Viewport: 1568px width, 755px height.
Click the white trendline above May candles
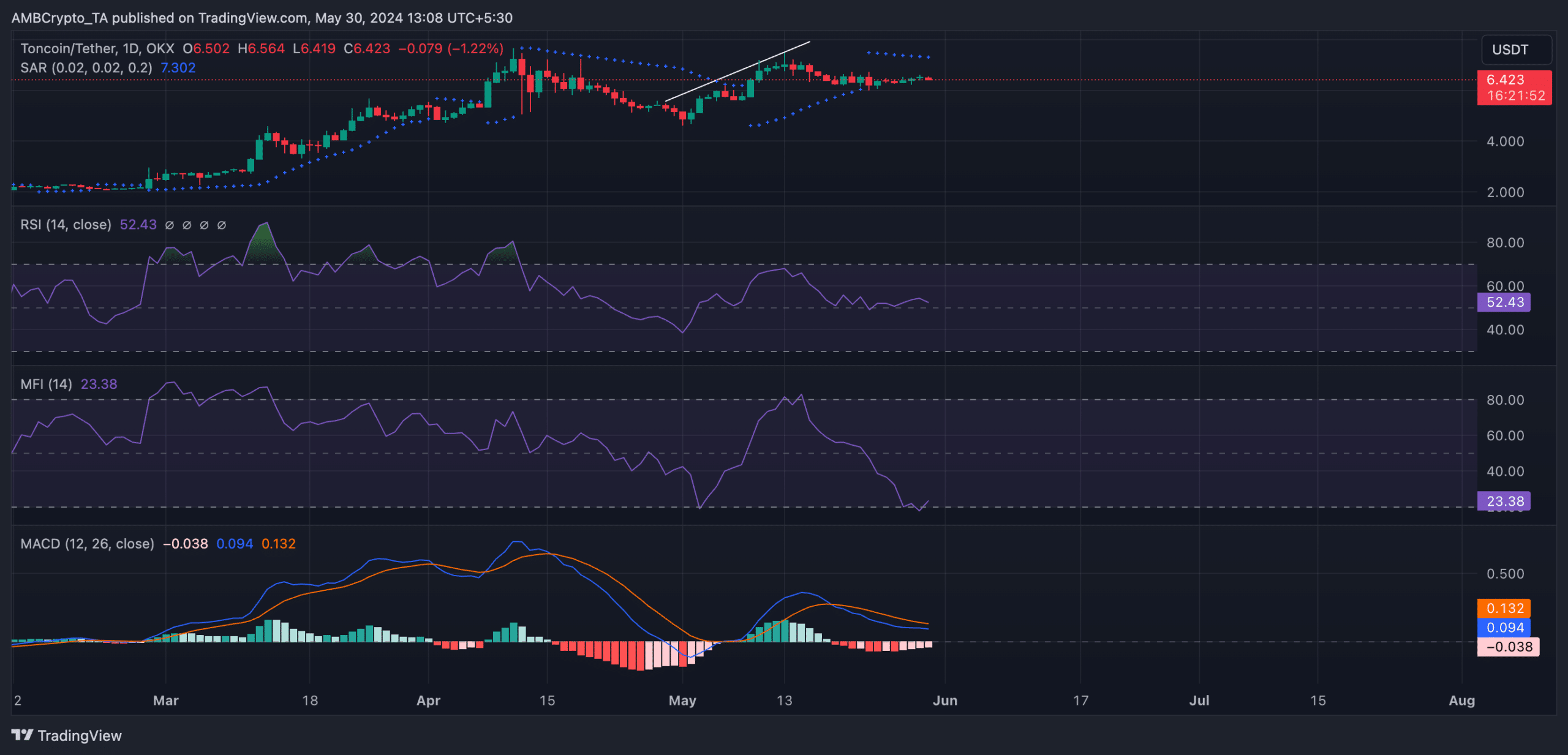[737, 71]
